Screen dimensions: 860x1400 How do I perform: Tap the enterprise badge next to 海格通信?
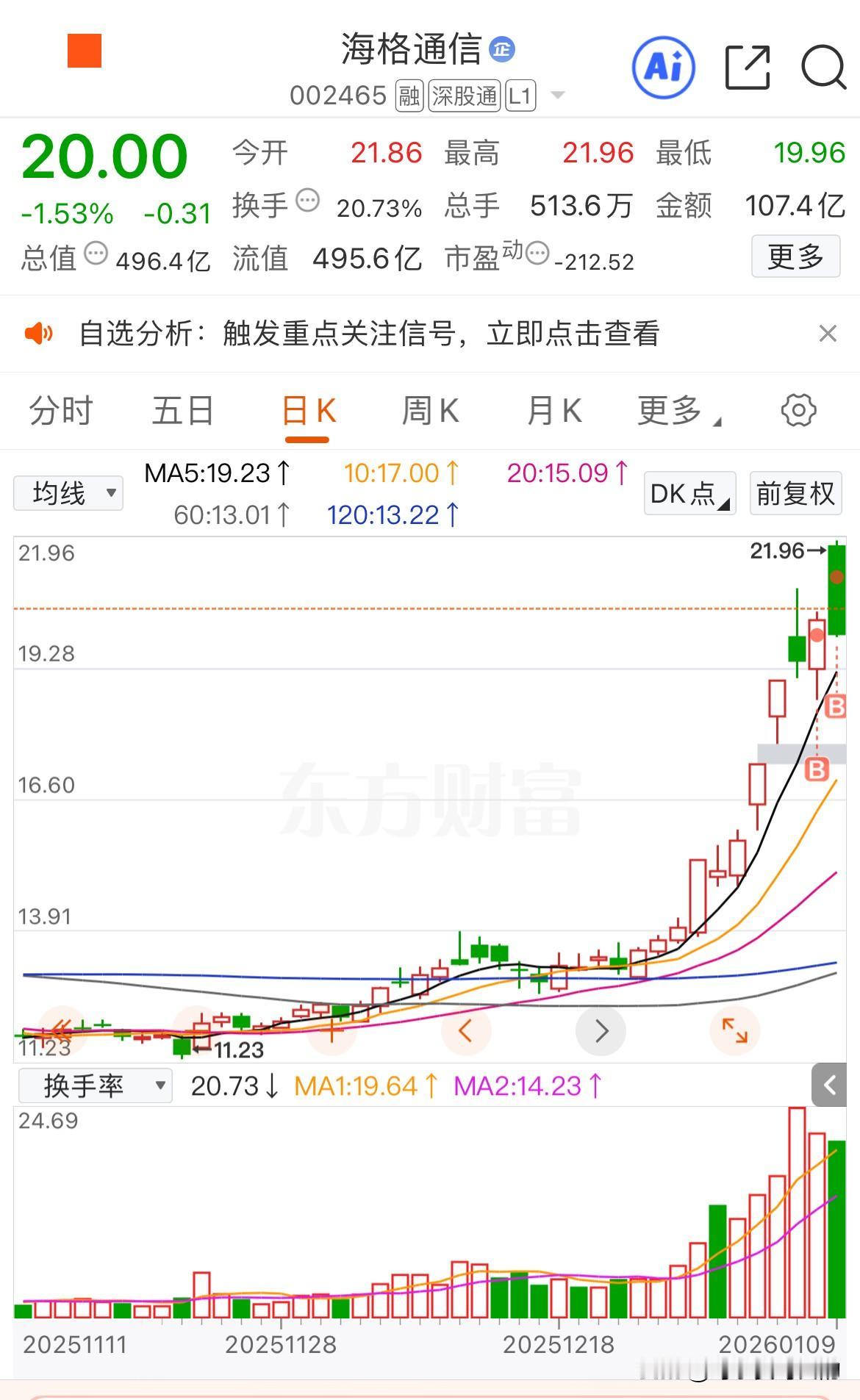pyautogui.click(x=502, y=49)
